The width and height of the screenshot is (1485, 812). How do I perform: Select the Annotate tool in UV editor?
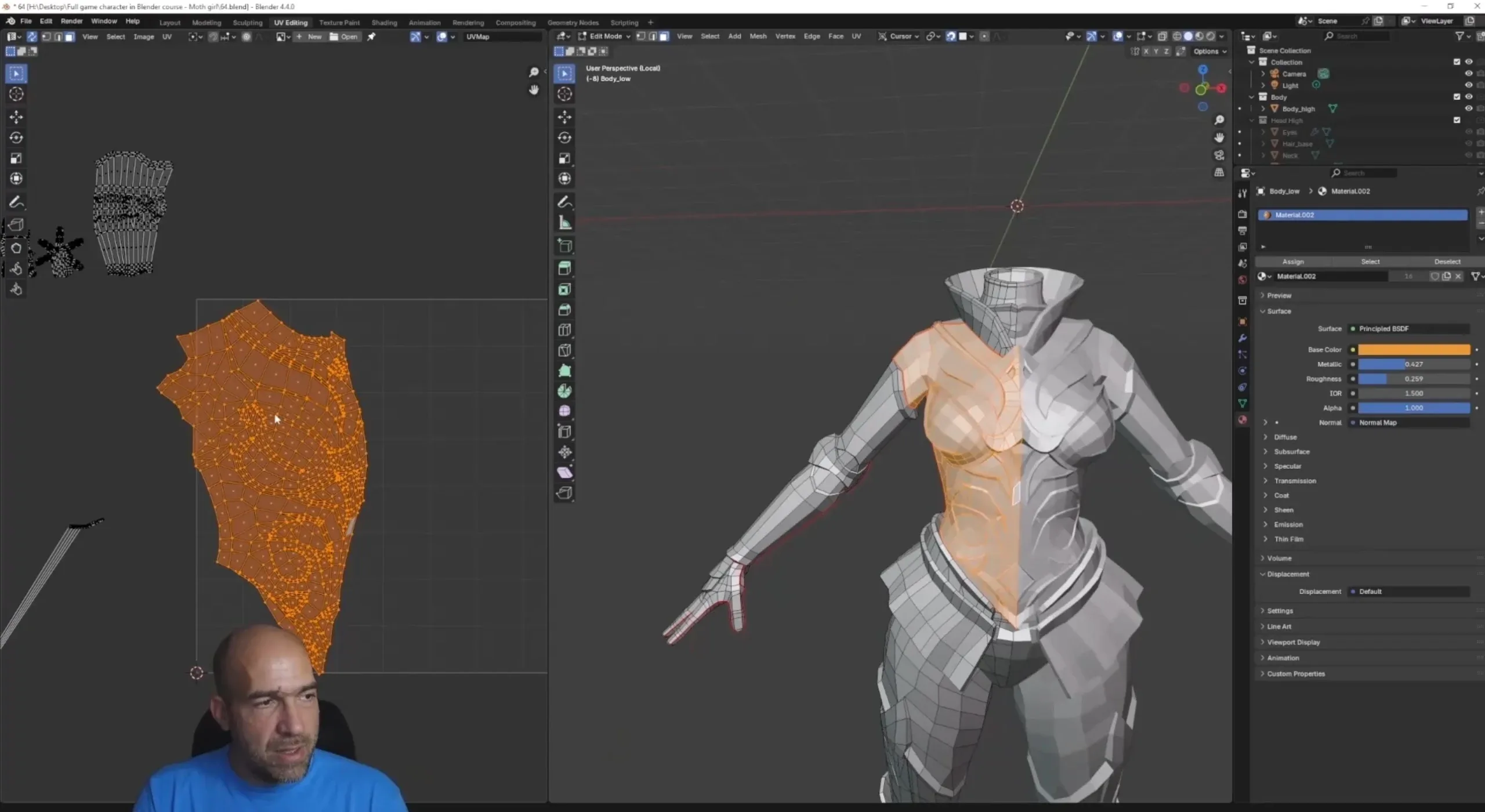point(16,202)
